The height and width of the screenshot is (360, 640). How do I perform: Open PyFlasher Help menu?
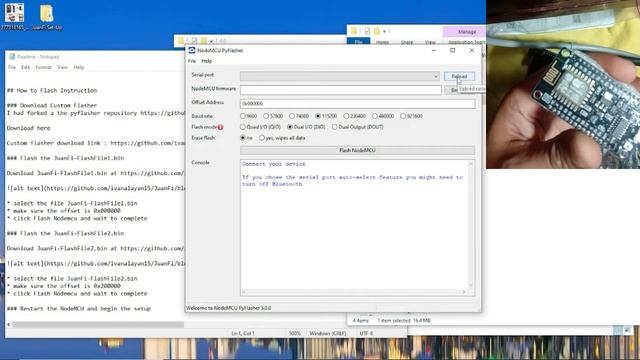tap(207, 61)
